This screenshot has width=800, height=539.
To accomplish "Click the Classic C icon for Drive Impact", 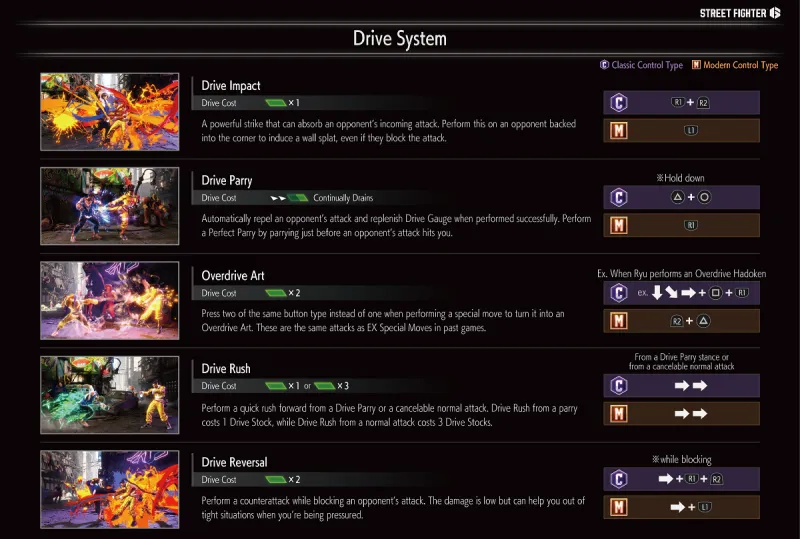I will click(x=619, y=103).
